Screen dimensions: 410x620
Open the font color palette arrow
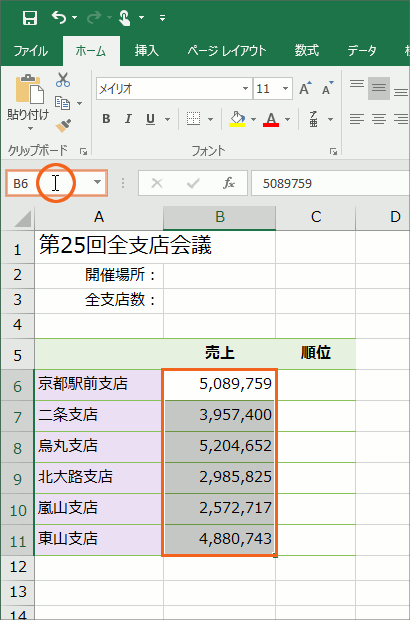(287, 119)
